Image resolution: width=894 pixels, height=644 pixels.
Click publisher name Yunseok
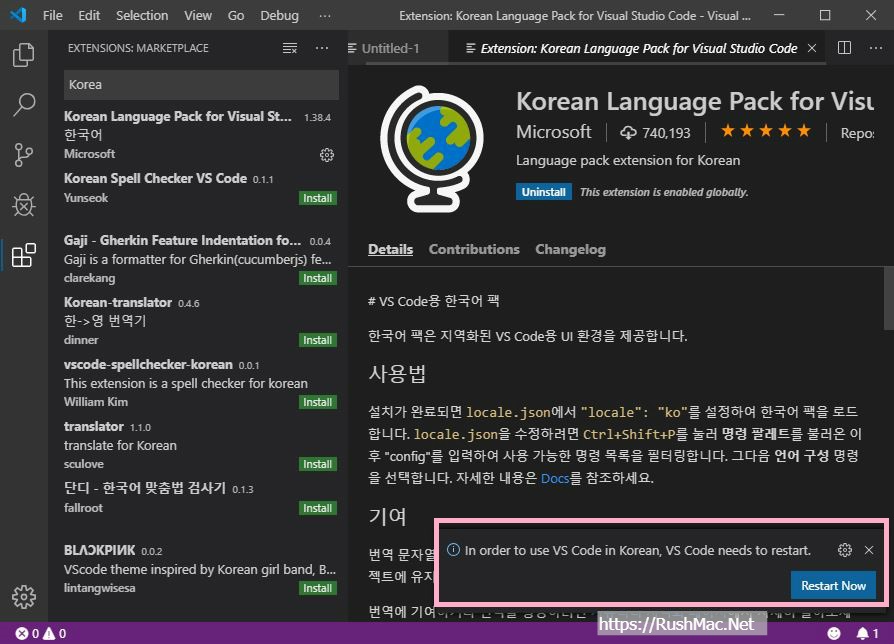point(86,198)
